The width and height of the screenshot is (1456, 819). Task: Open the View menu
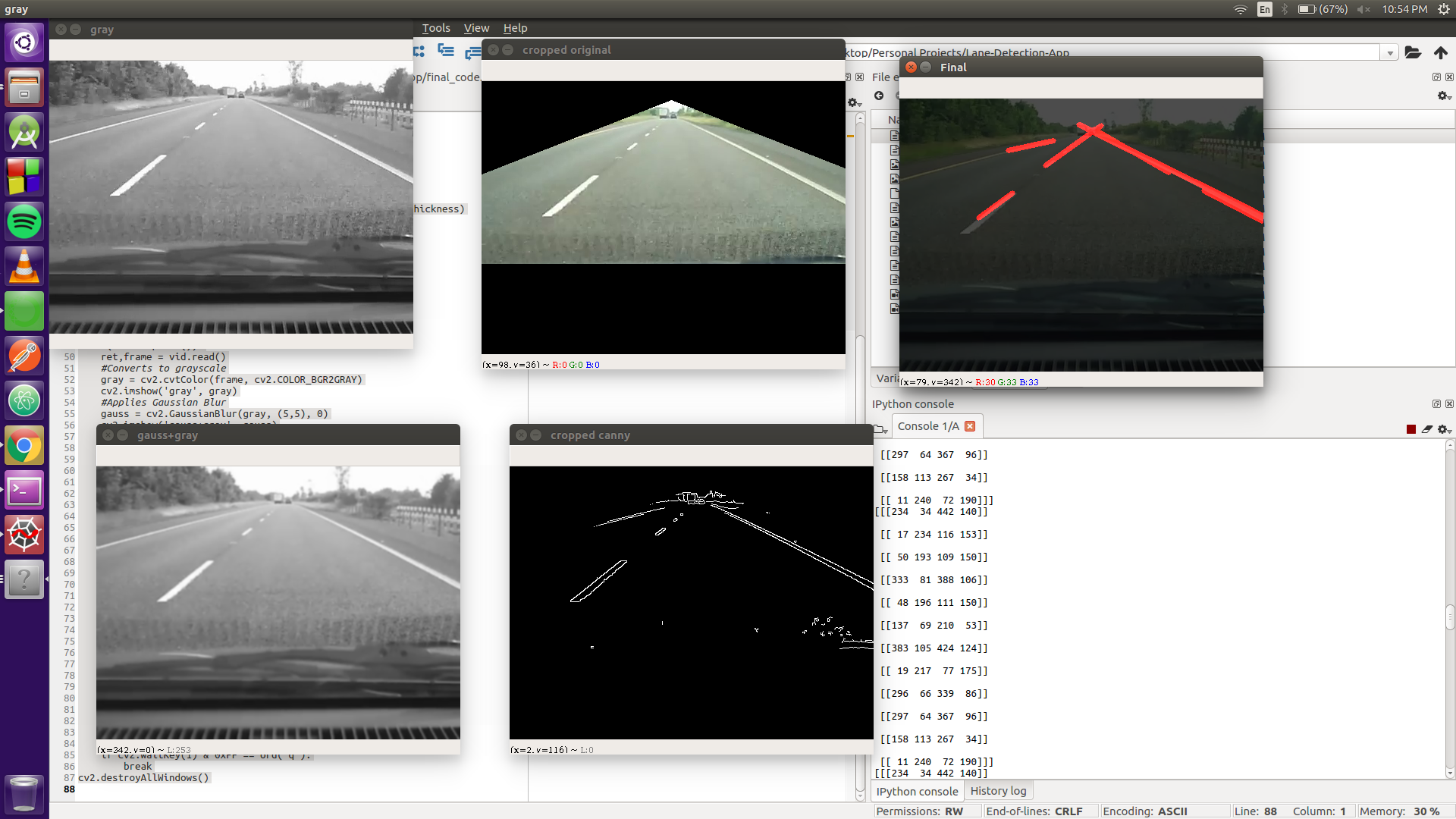[476, 28]
